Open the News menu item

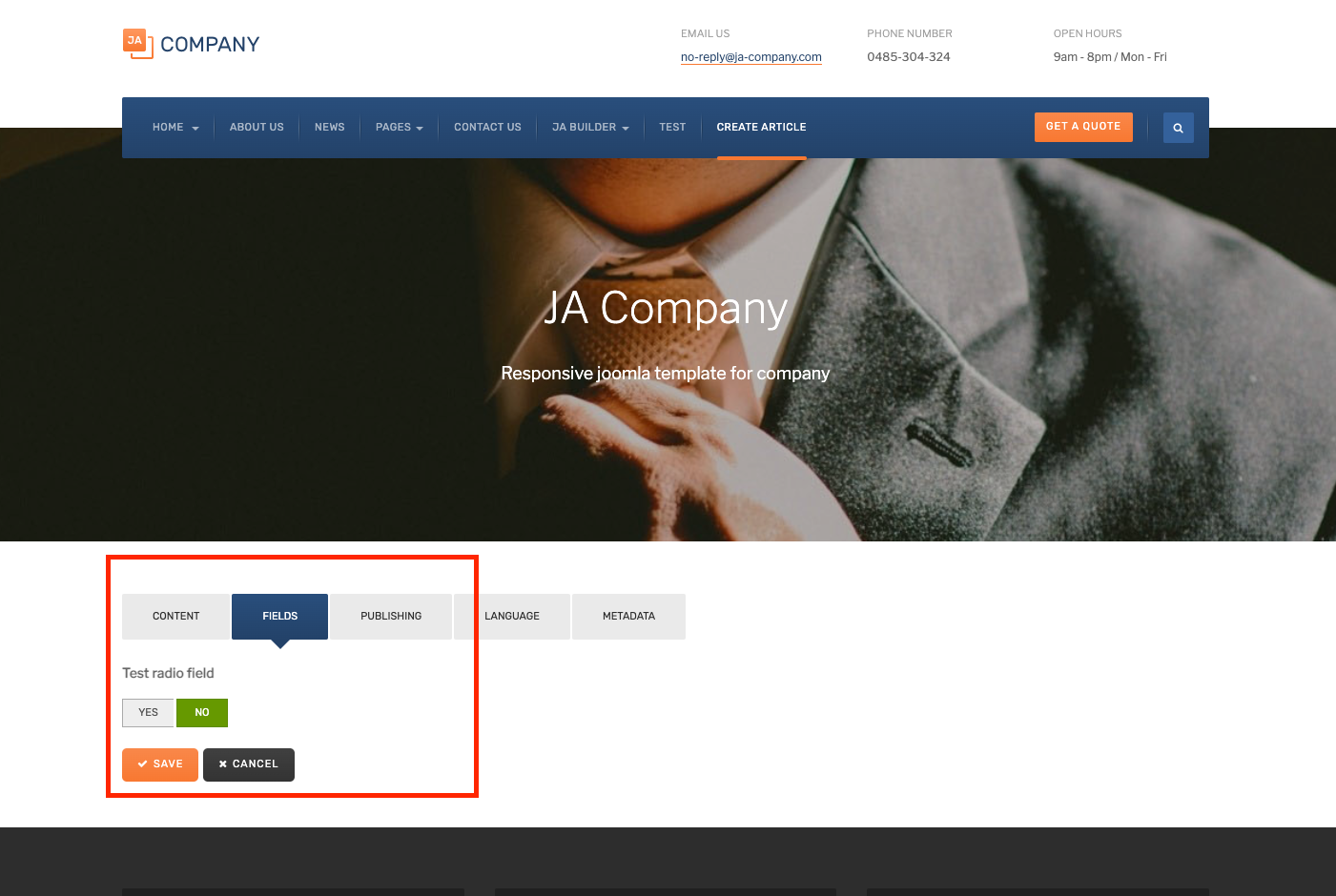[330, 128]
